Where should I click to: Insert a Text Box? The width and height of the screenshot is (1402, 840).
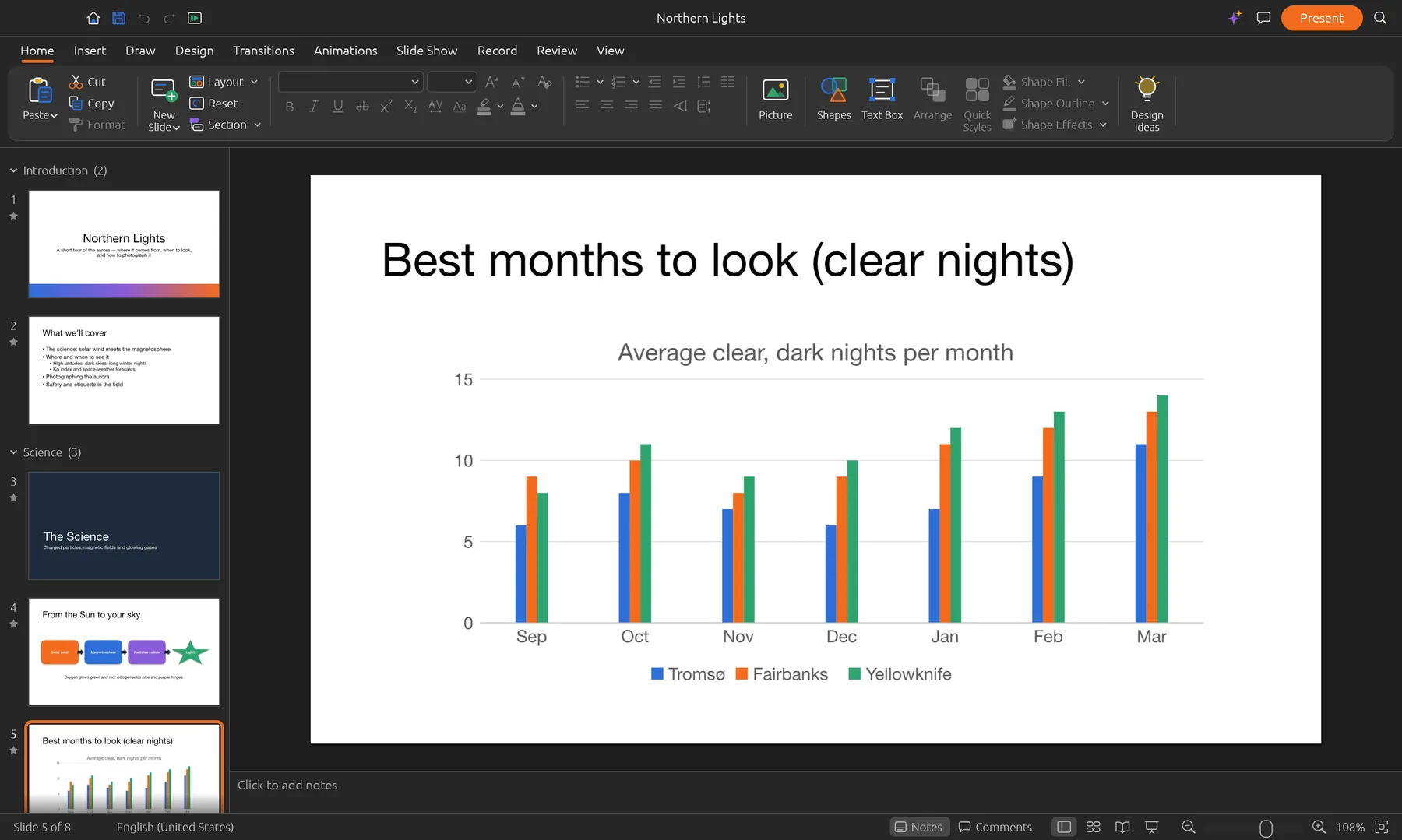click(882, 99)
